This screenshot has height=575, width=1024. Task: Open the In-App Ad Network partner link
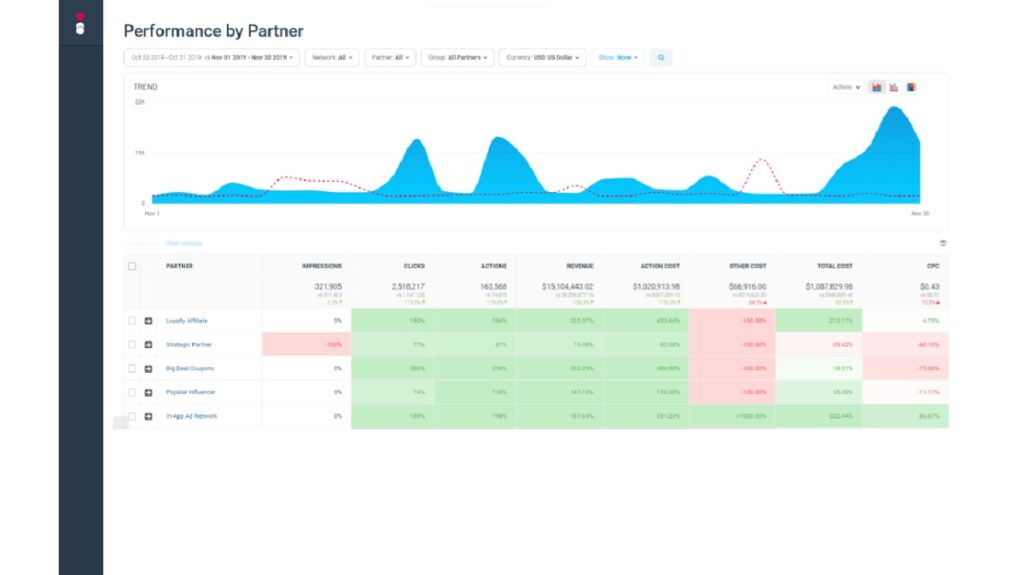191,416
